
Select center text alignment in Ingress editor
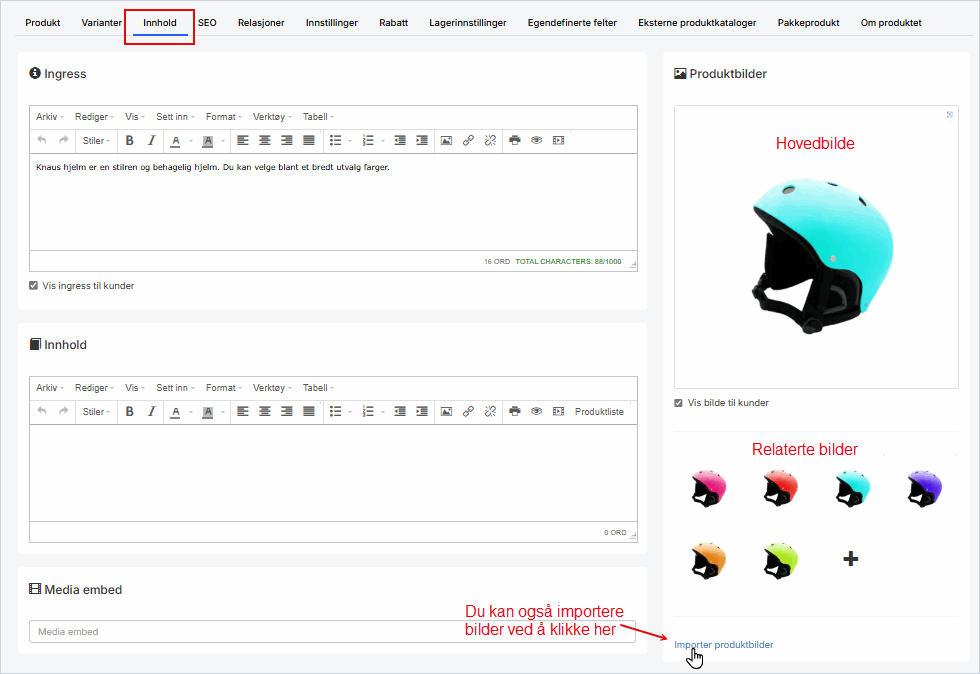(264, 140)
